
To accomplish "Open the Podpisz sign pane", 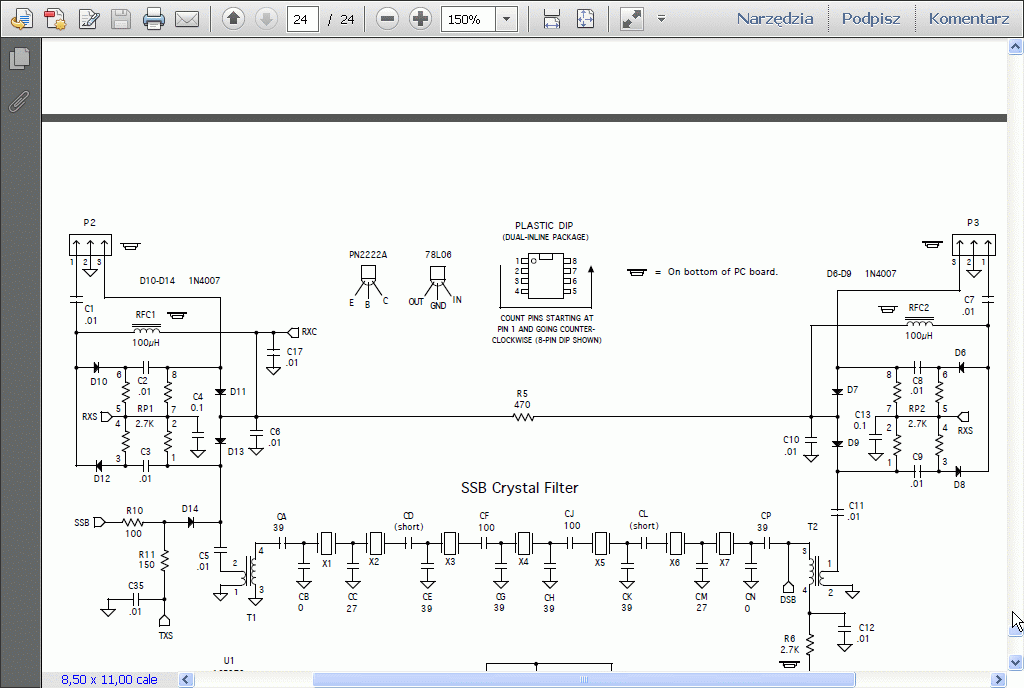I will [x=870, y=18].
